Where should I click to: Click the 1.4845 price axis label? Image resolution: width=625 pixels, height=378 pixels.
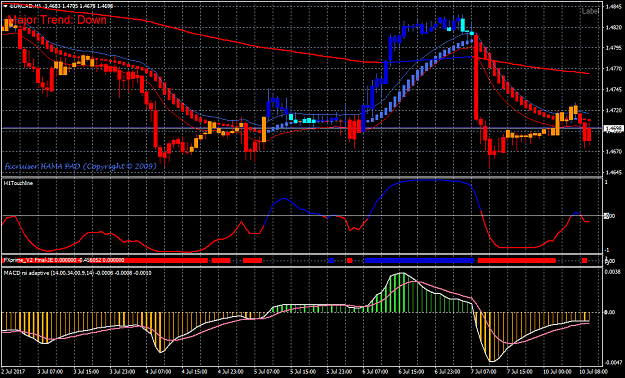[613, 7]
